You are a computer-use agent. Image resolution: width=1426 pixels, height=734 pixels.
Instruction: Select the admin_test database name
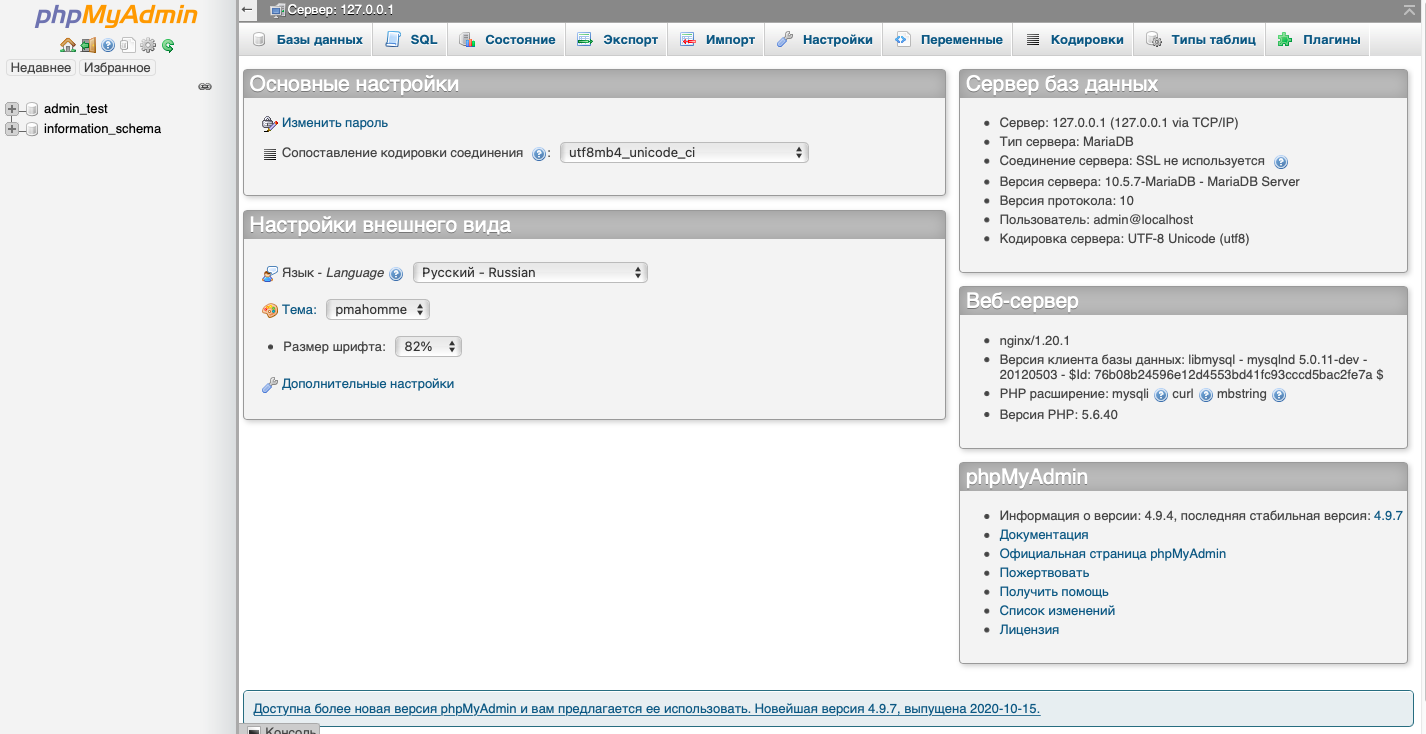tap(76, 109)
